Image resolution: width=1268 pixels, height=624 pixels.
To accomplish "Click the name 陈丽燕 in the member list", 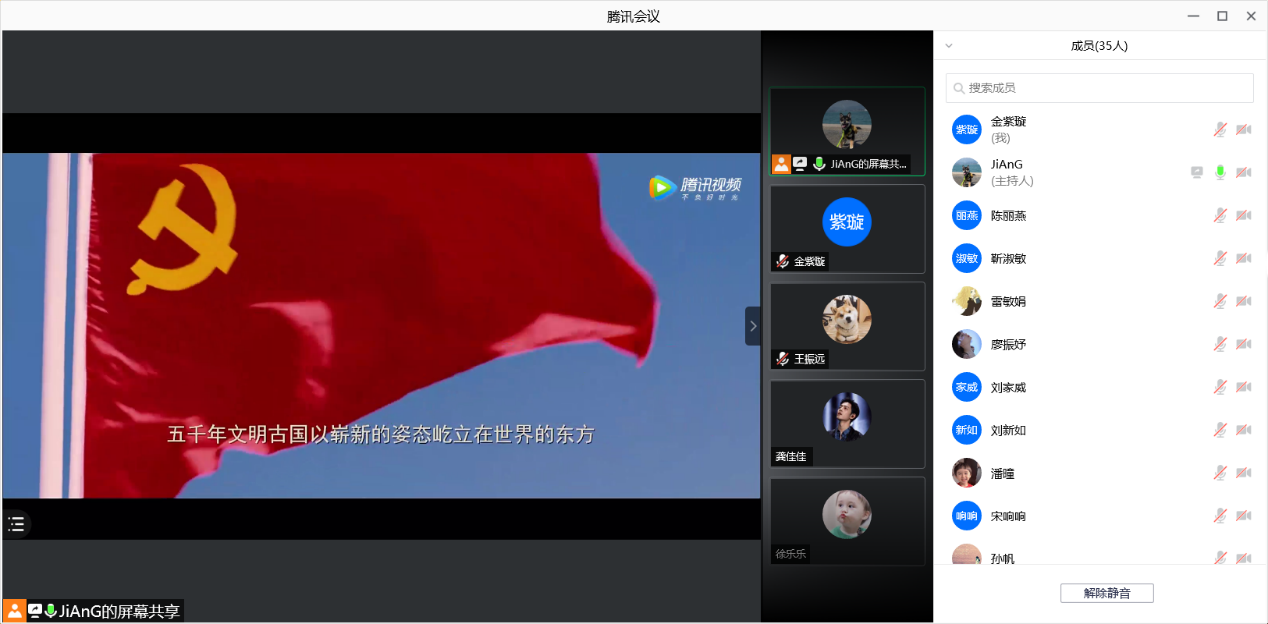I will 1008,215.
